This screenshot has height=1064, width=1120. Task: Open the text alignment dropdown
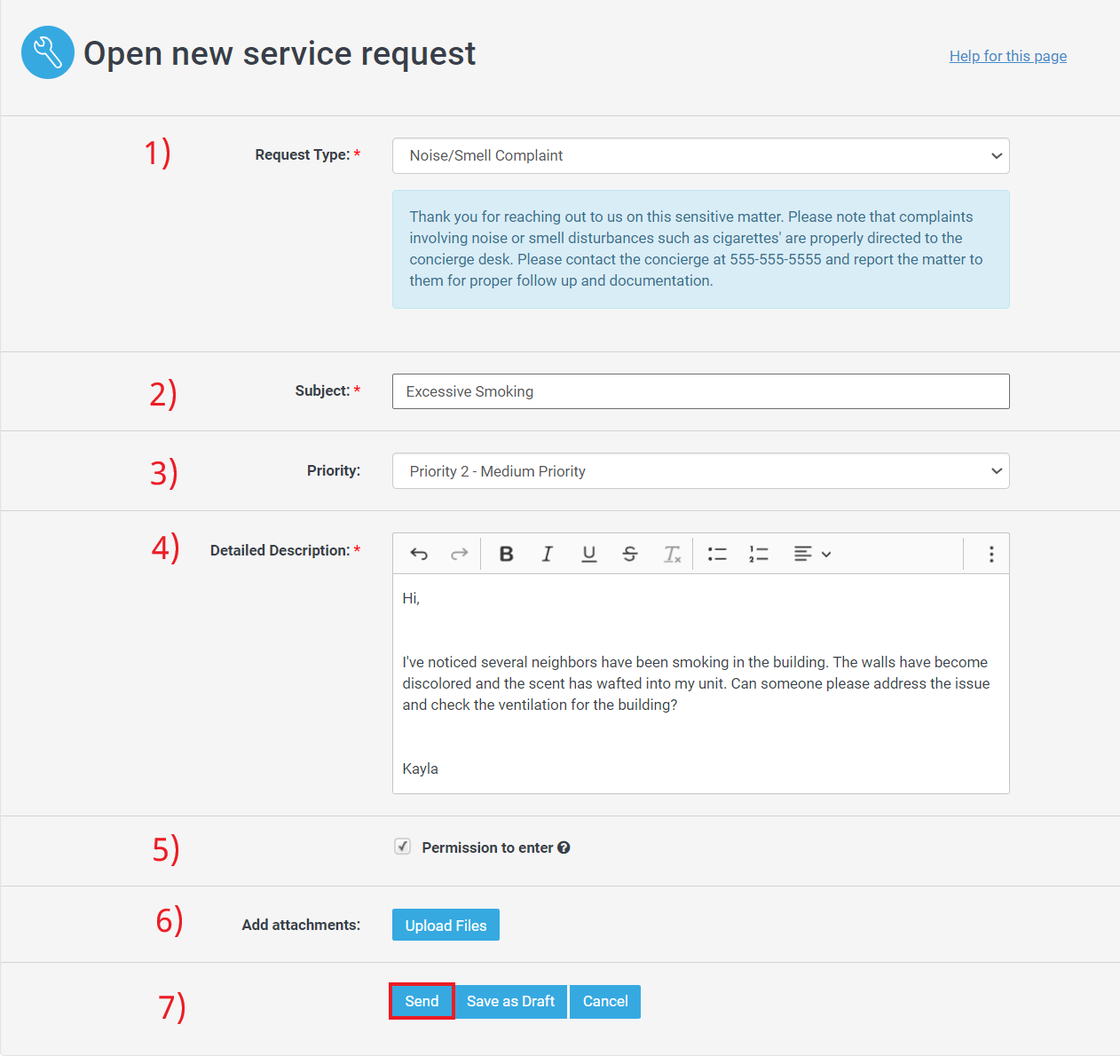click(812, 554)
